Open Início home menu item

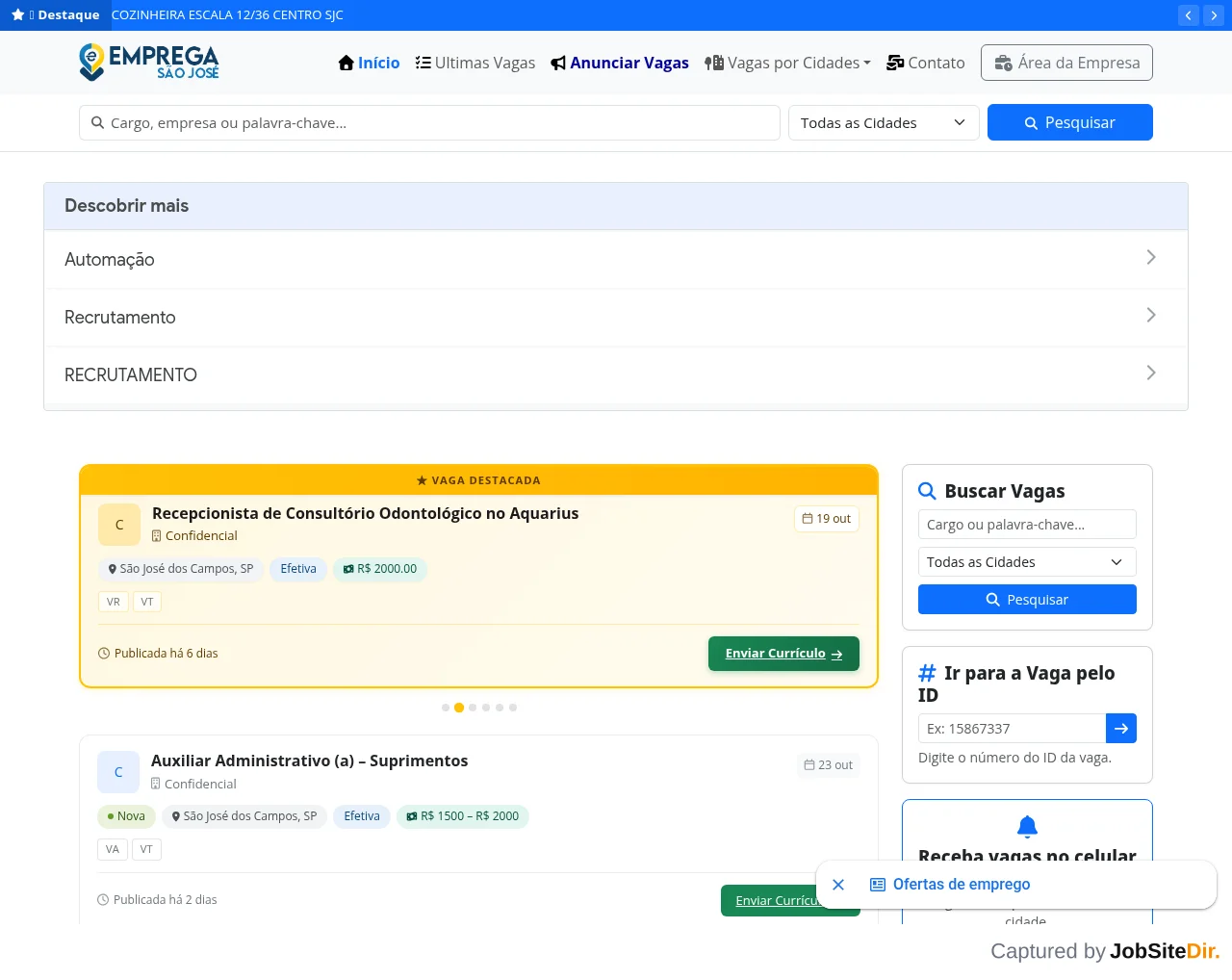[x=370, y=63]
